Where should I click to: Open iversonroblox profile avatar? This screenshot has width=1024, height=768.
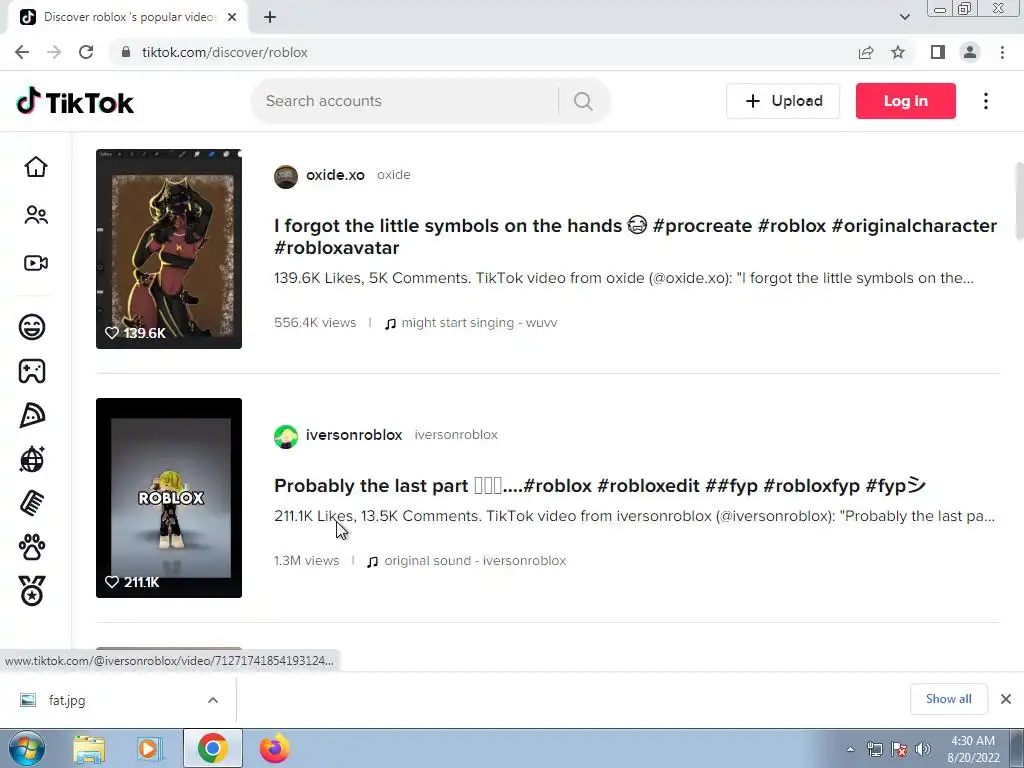286,437
